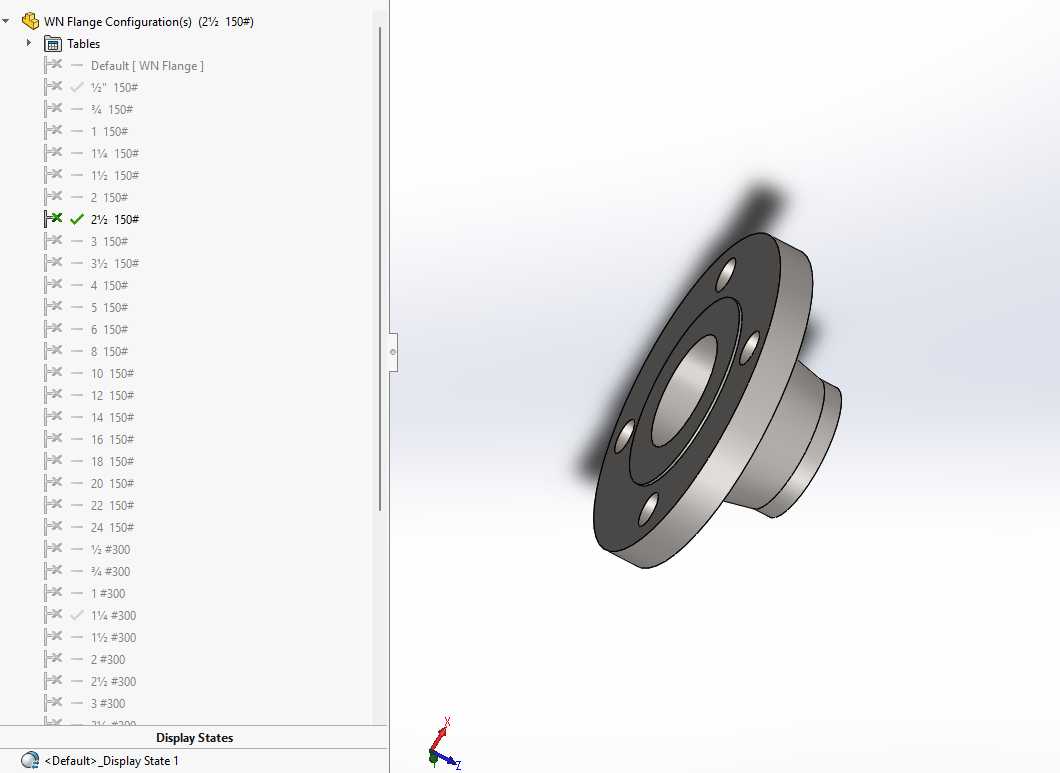Select the 10 150# configuration
The image size is (1060, 773).
click(112, 373)
